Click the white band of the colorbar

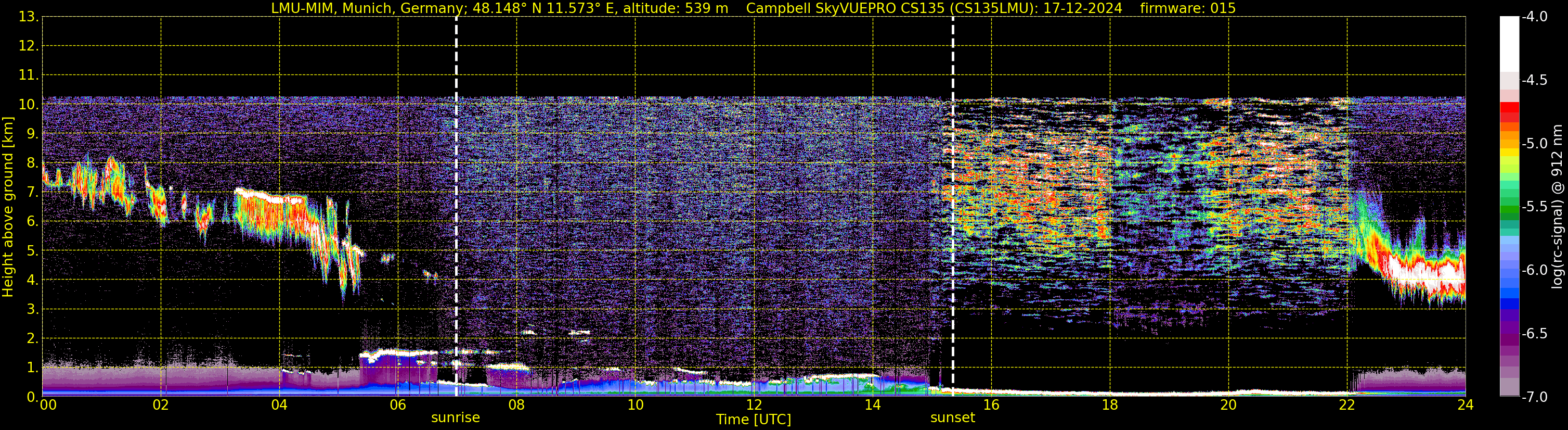1509,44
